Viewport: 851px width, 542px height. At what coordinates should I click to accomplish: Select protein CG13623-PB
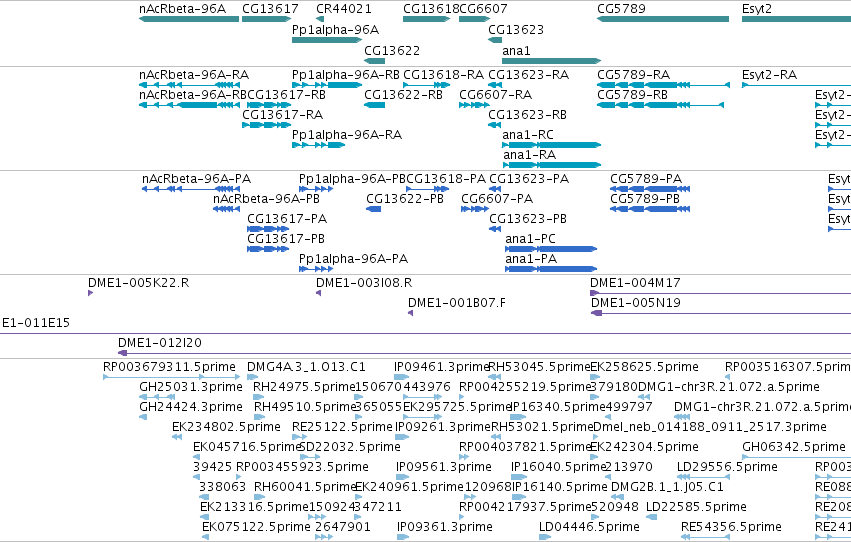tap(495, 229)
